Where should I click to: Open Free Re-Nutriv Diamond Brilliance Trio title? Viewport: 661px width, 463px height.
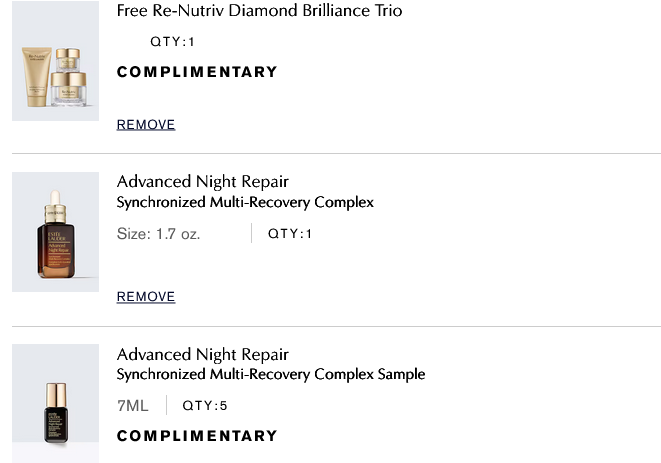click(259, 11)
